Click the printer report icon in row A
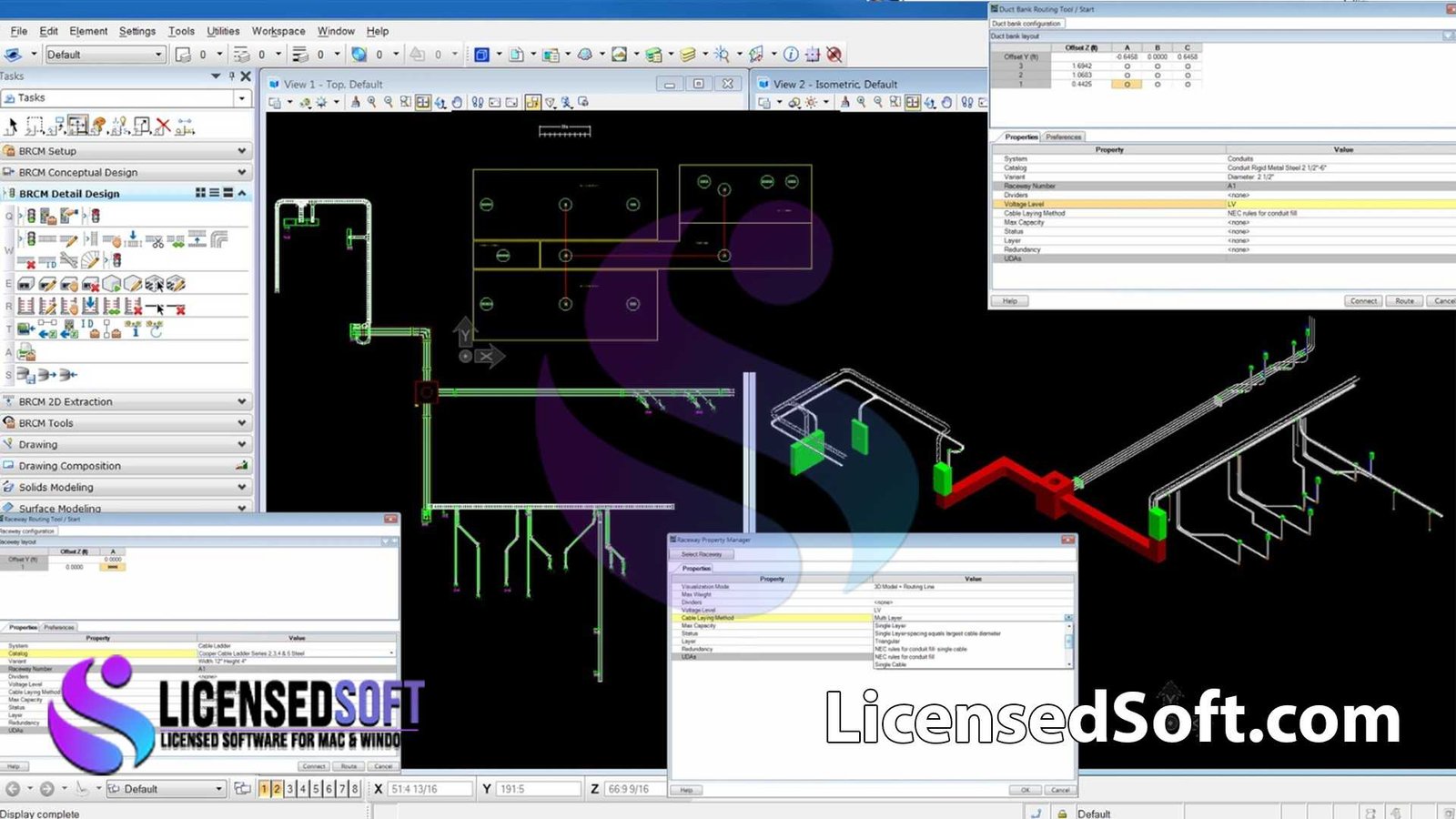The image size is (1456, 819). pos(26,354)
